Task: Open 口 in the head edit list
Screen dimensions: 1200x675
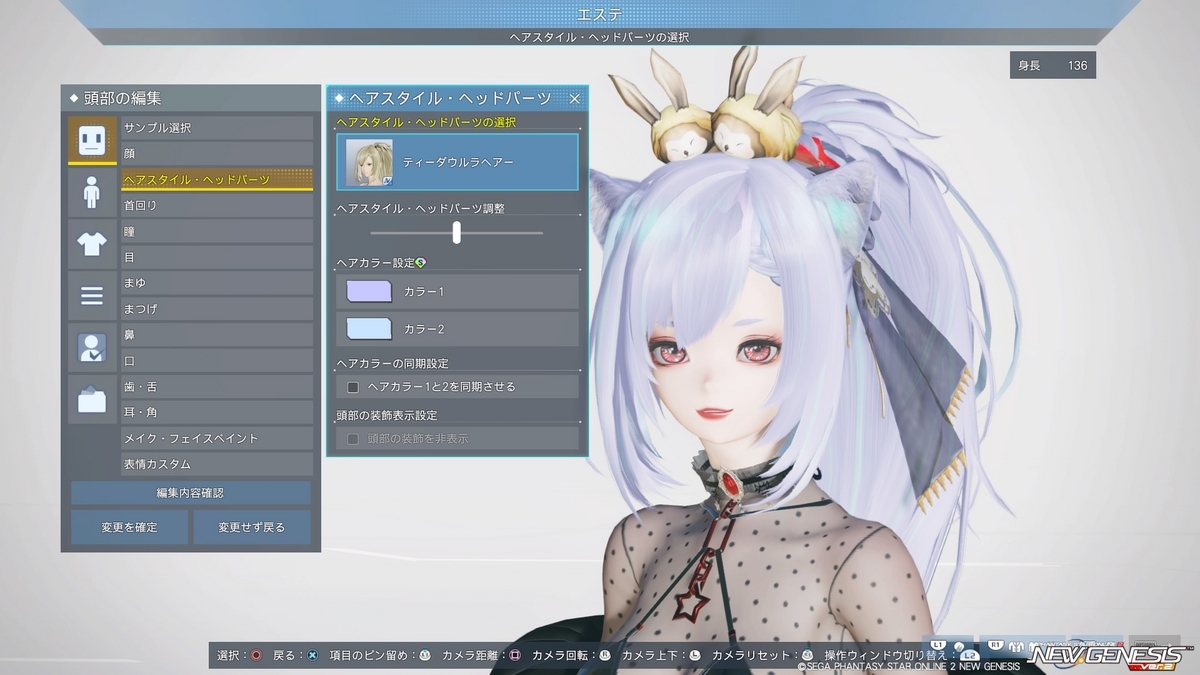Action: coord(217,361)
